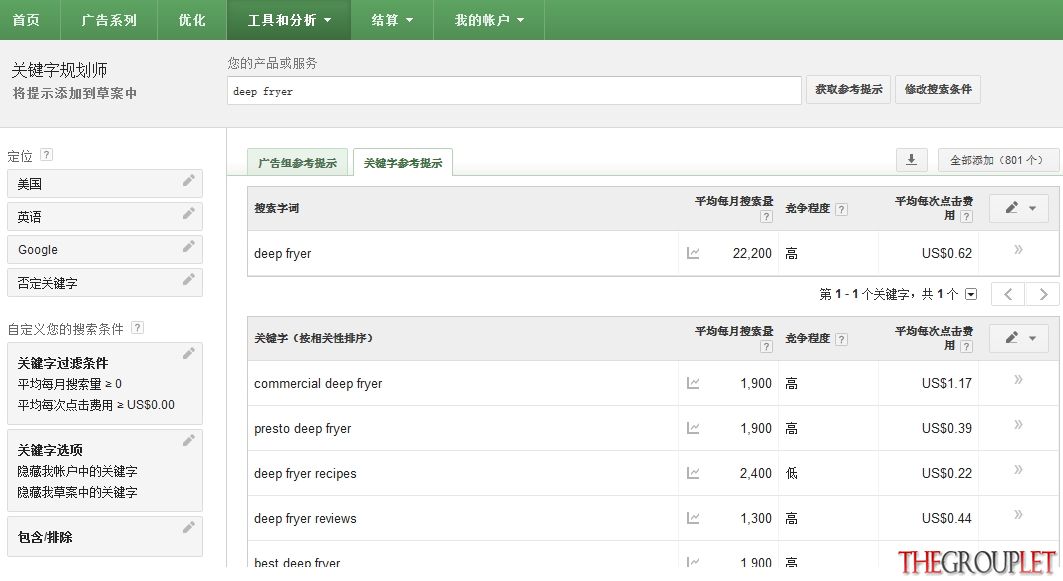Click deep fryer recipes keyword

click(x=305, y=473)
